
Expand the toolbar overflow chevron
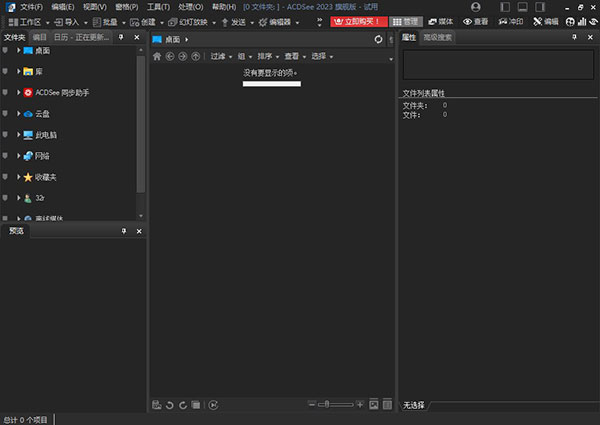pyautogui.click(x=320, y=22)
